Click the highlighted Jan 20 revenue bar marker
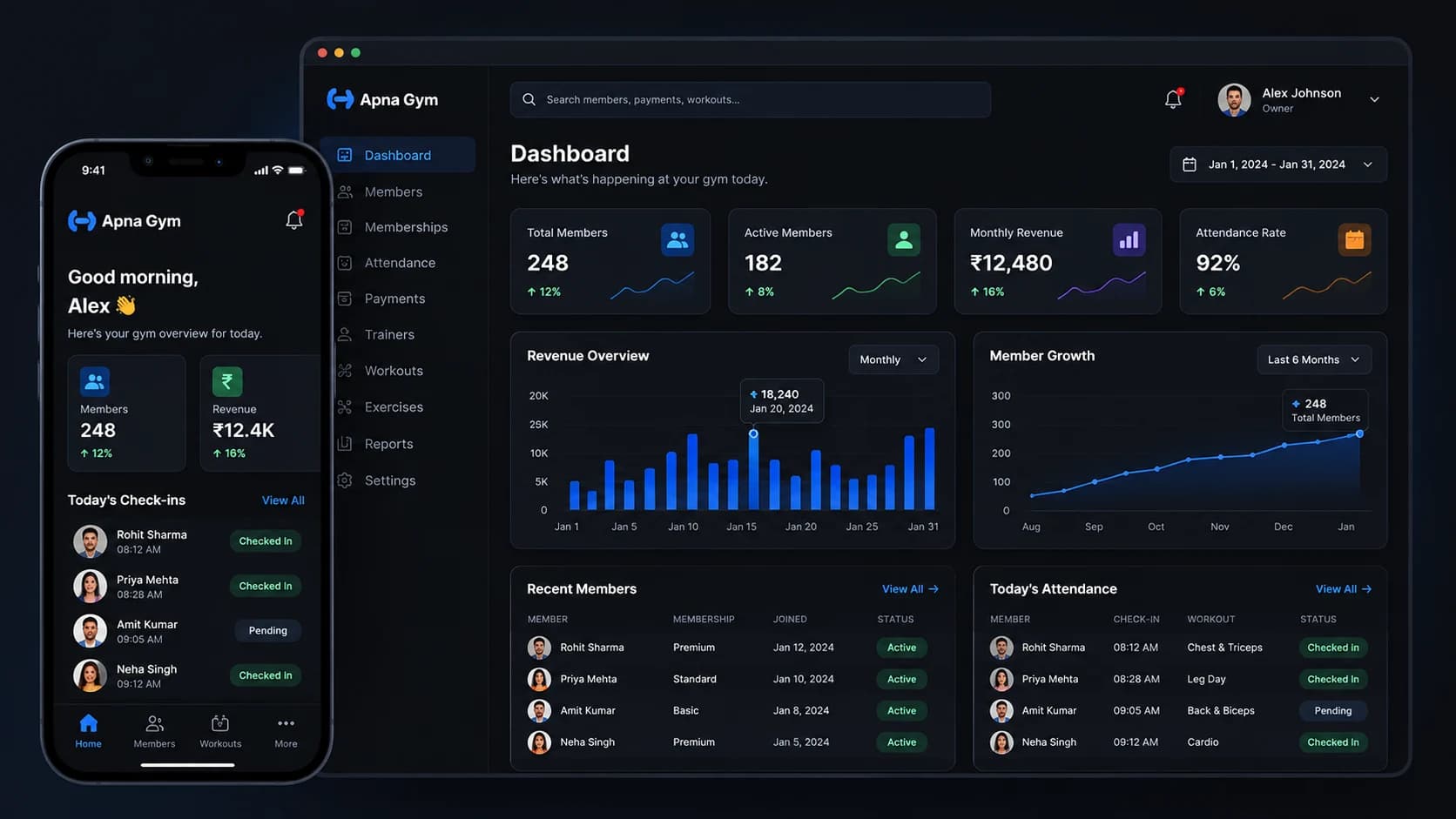 (753, 433)
